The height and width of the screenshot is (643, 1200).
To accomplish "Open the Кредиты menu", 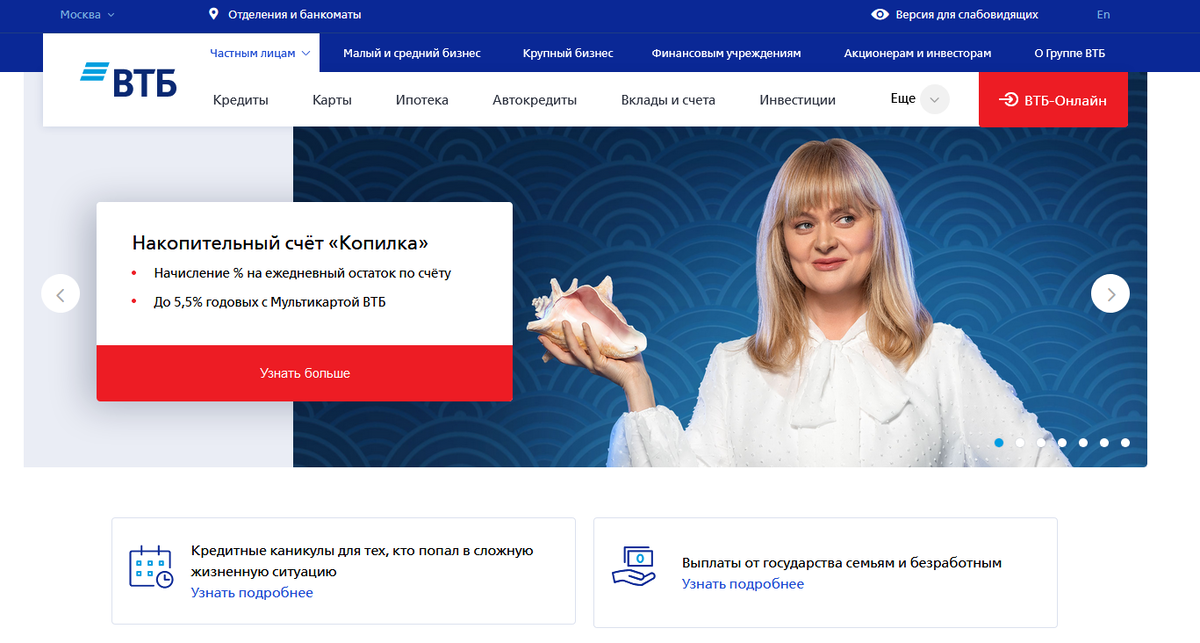I will pos(241,100).
